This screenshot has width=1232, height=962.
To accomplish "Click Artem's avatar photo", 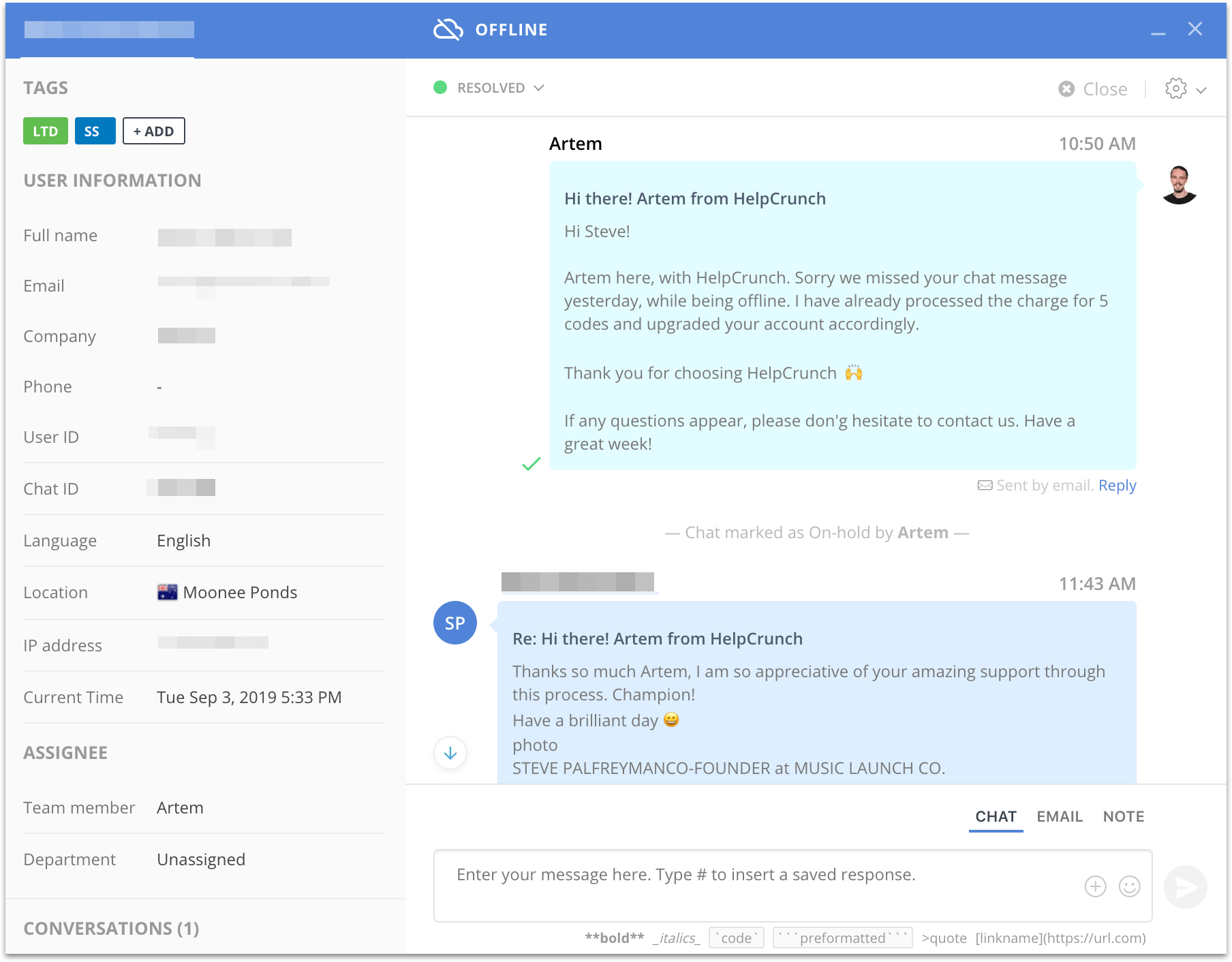I will pos(1180,185).
